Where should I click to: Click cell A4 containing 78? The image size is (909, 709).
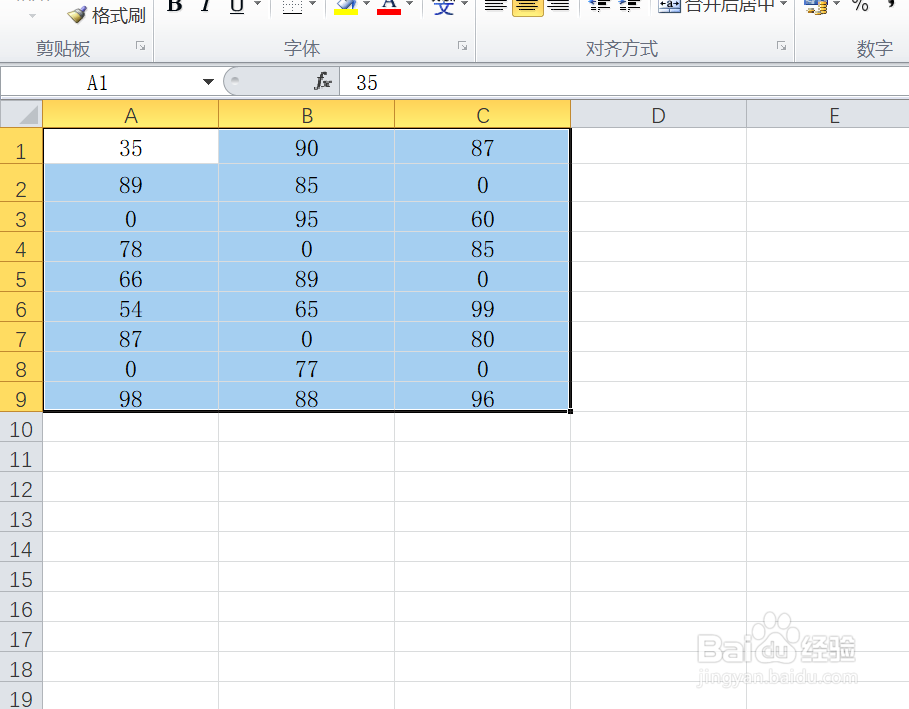(x=131, y=248)
